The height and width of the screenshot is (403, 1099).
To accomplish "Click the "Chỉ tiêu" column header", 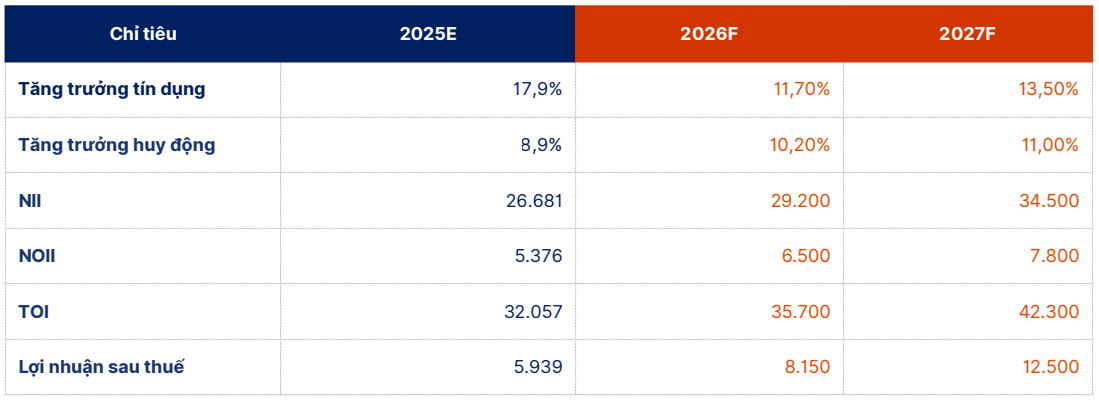I will pyautogui.click(x=143, y=33).
